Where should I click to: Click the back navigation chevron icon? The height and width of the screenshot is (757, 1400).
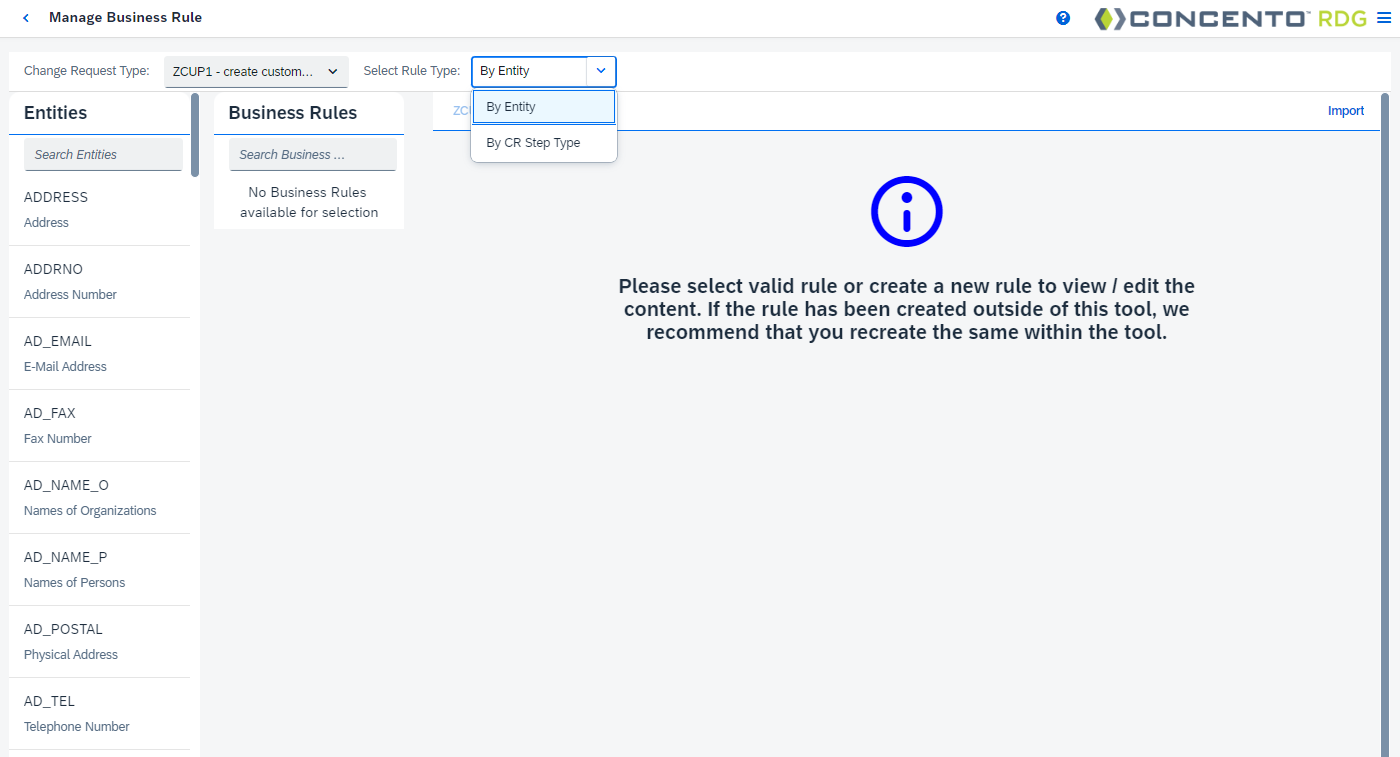(x=24, y=17)
